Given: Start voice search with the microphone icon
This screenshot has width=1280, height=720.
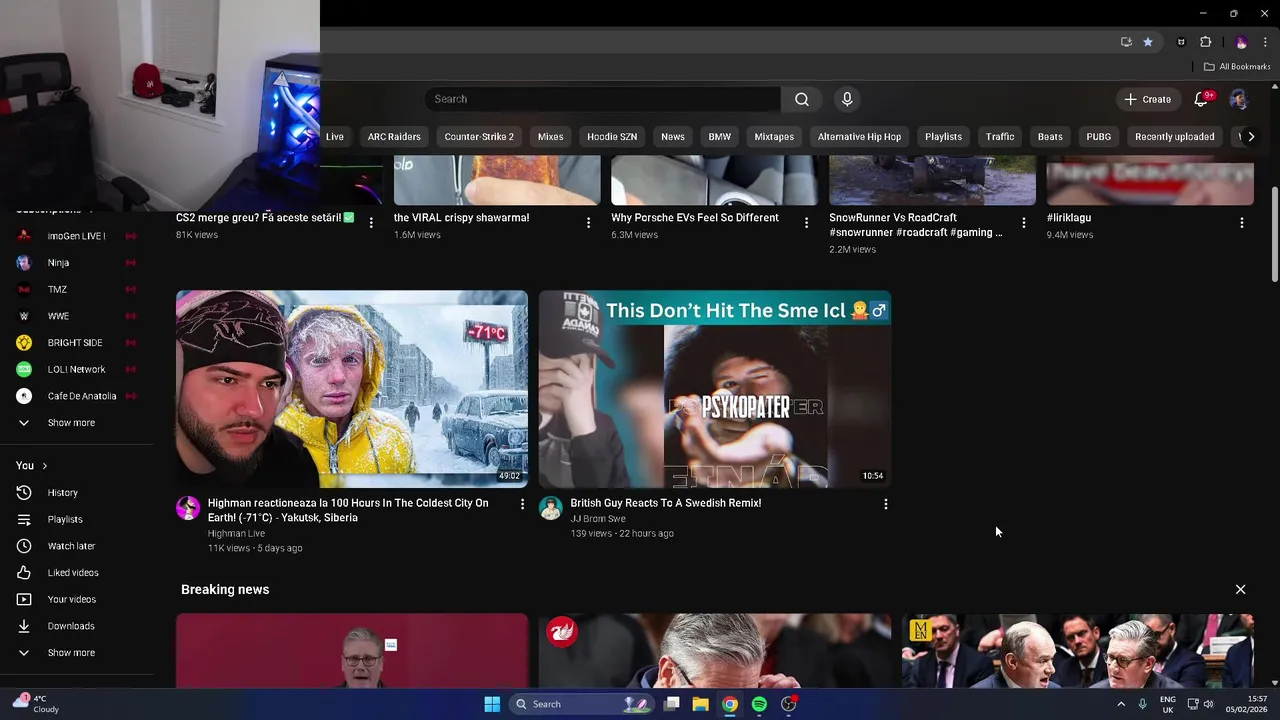Looking at the screenshot, I should click(x=847, y=99).
